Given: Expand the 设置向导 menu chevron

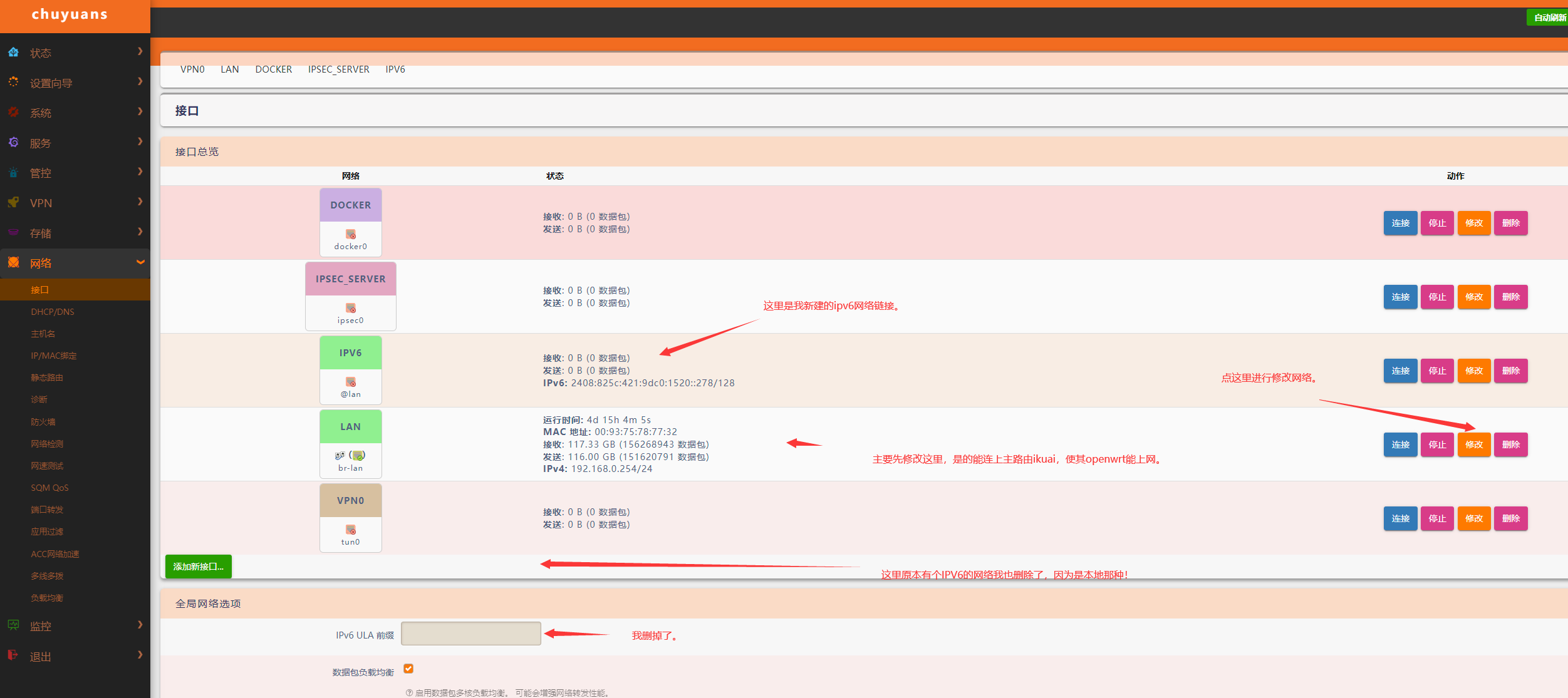Looking at the screenshot, I should 140,81.
